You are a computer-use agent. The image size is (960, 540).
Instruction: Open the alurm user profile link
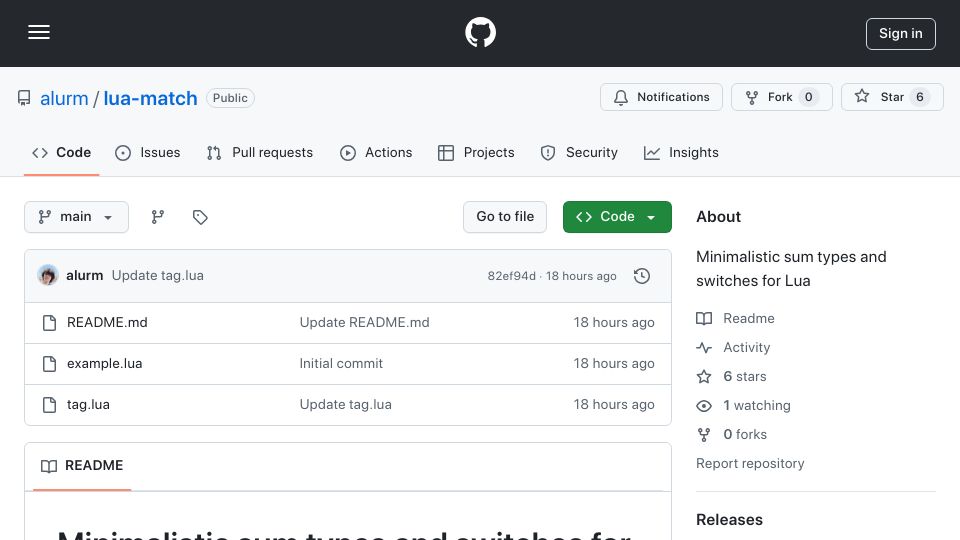(x=64, y=98)
